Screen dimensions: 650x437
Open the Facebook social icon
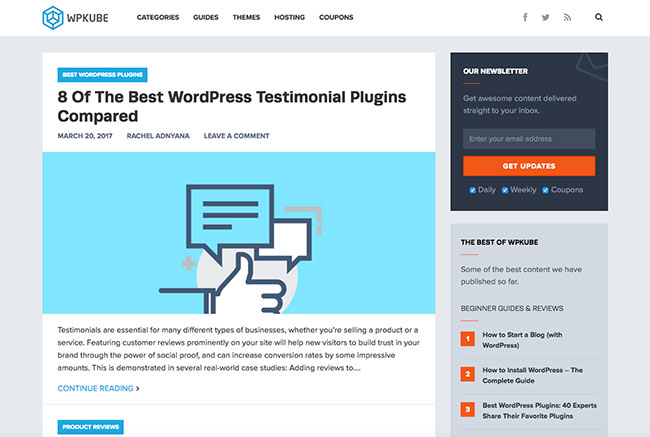point(525,17)
